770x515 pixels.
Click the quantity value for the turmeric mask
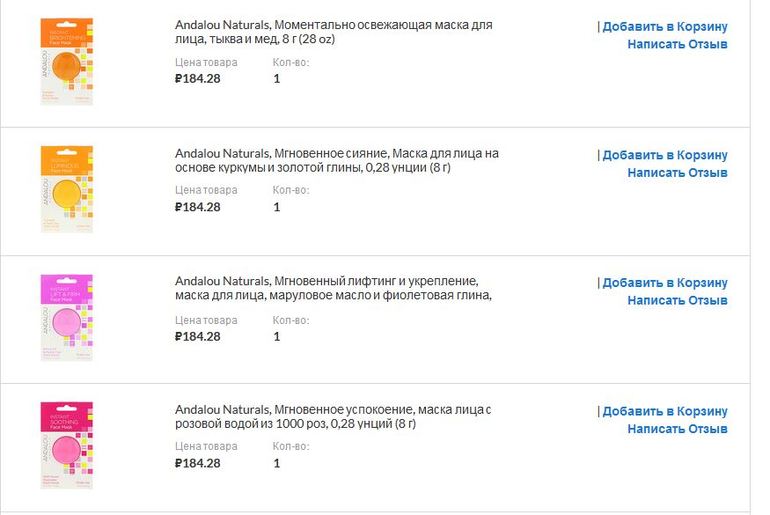point(277,207)
